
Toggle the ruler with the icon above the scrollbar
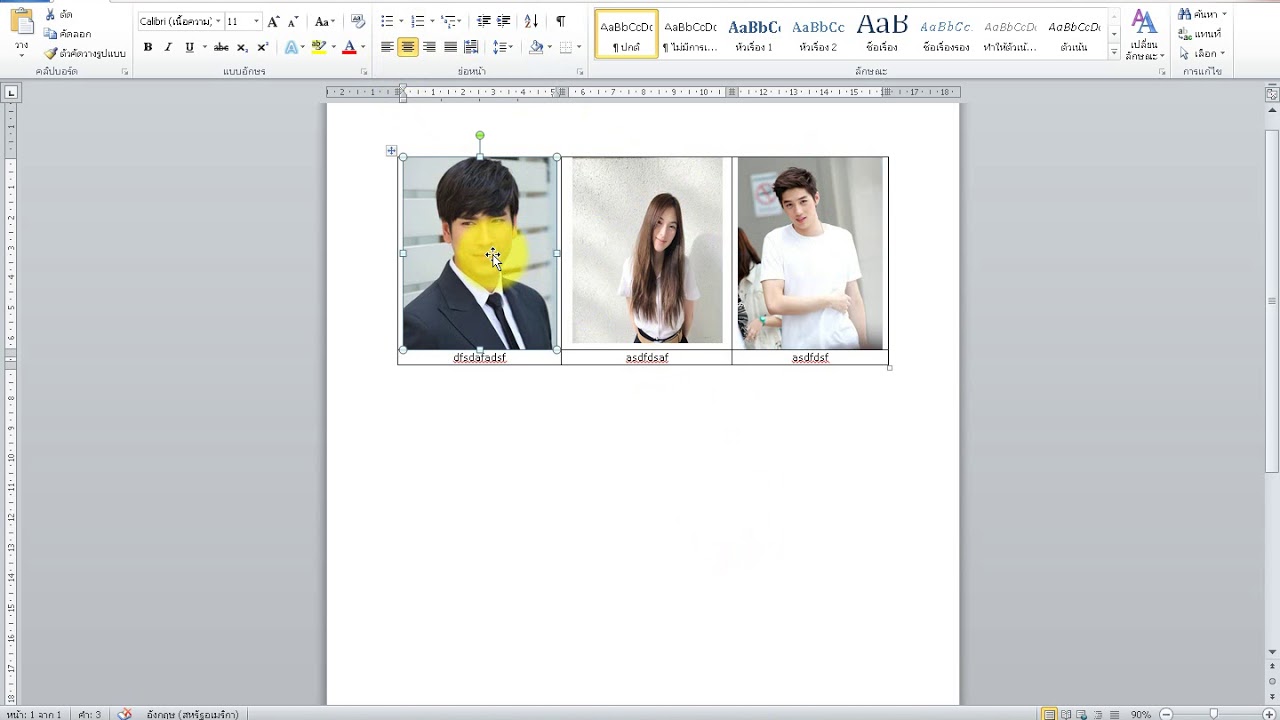[1272, 94]
